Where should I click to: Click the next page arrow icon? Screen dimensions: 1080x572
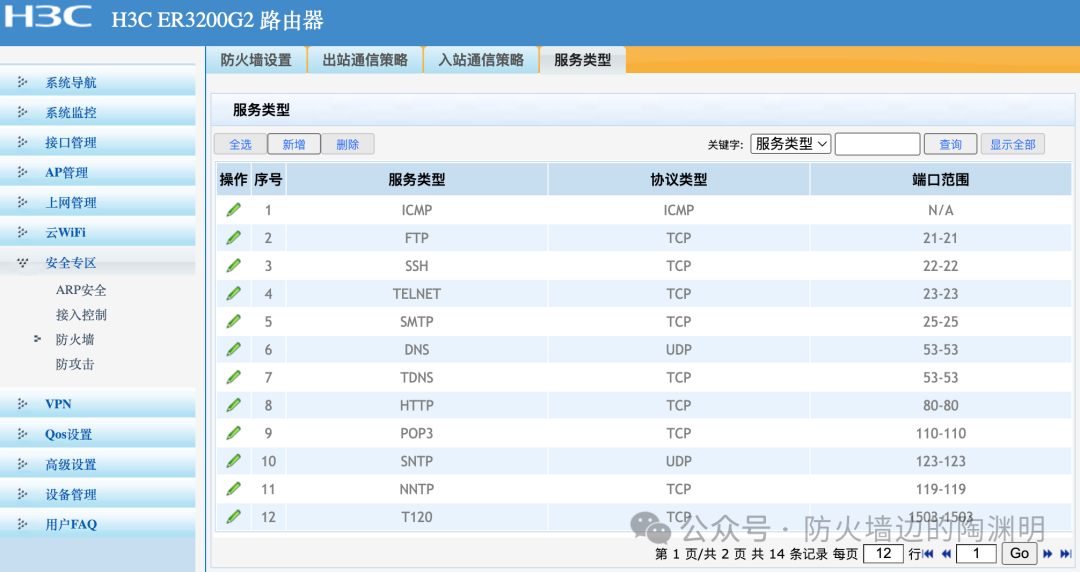(x=1048, y=554)
